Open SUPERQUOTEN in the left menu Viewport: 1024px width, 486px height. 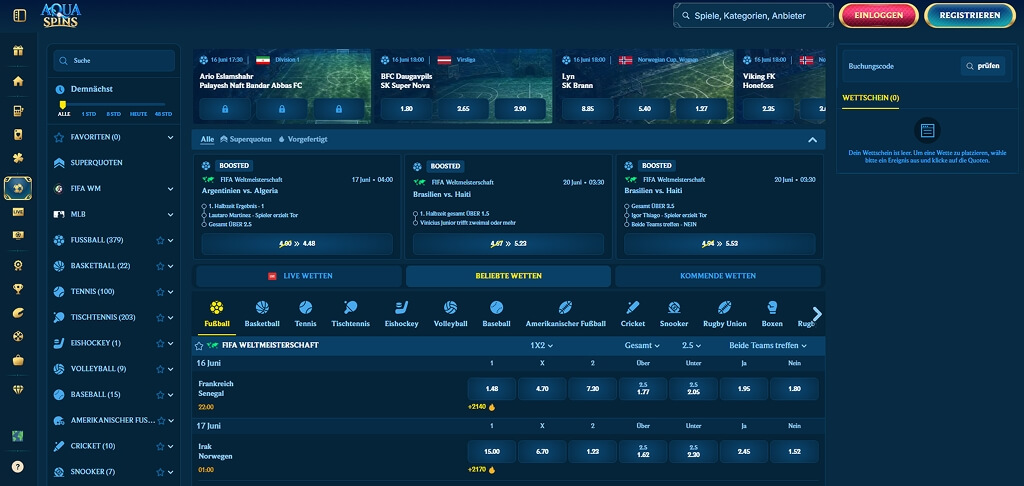point(97,163)
